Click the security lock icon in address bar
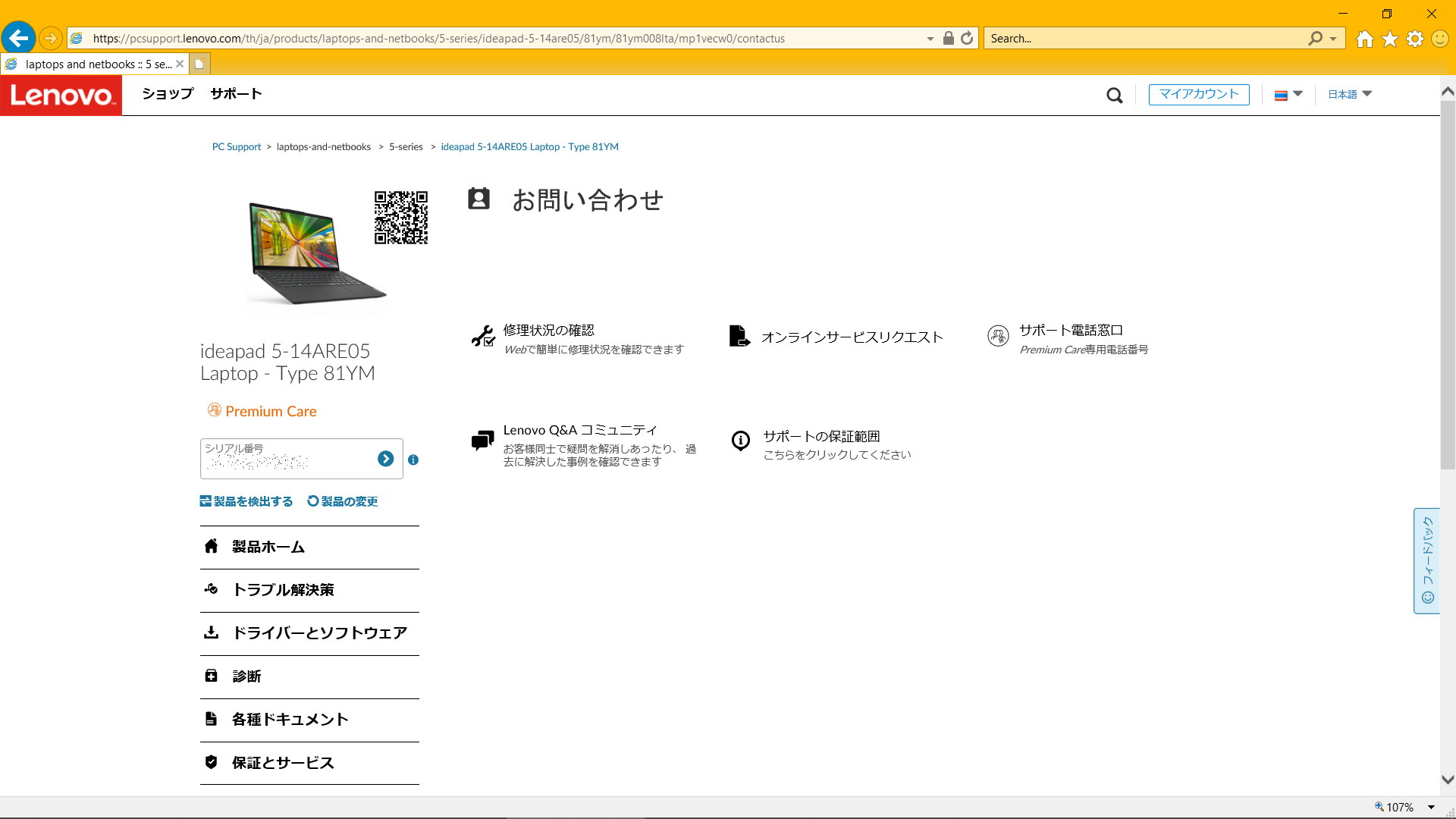1456x819 pixels. (948, 38)
